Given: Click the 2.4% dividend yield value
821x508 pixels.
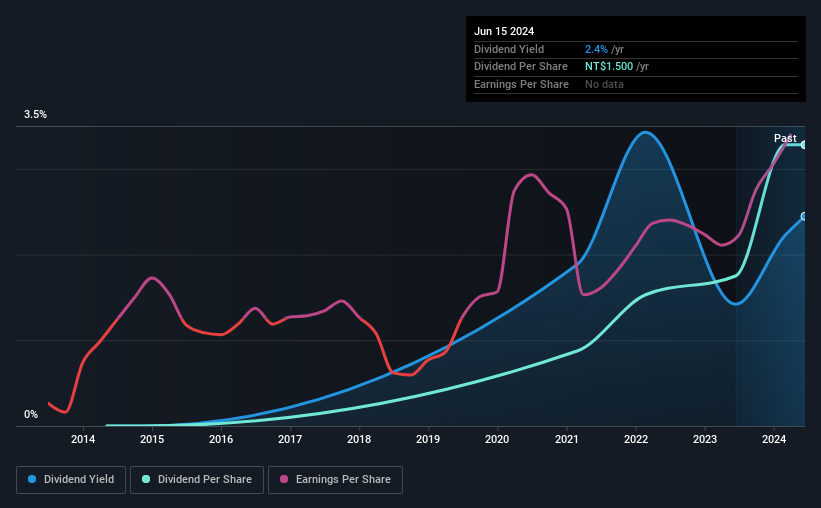Looking at the screenshot, I should click(596, 49).
